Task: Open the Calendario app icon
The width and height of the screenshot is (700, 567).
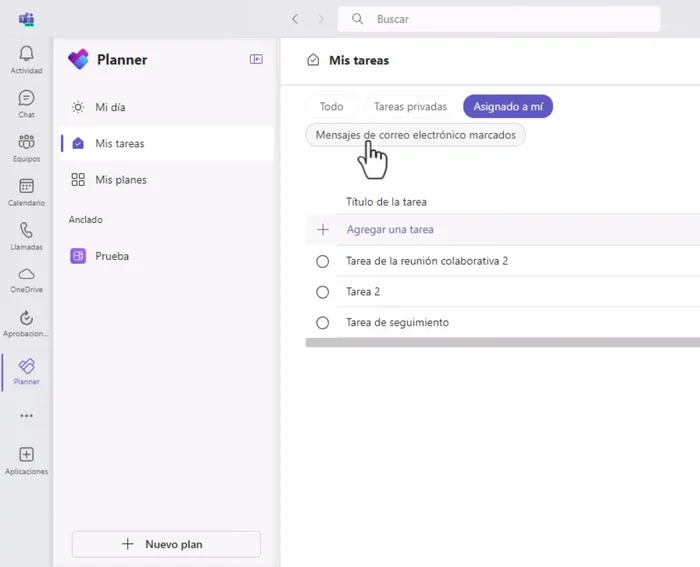Action: coord(26,186)
